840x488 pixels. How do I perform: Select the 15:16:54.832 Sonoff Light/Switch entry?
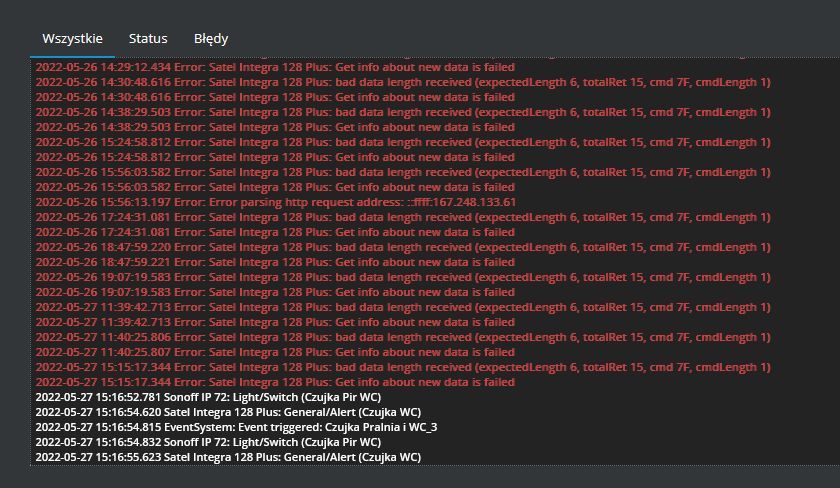tap(208, 442)
